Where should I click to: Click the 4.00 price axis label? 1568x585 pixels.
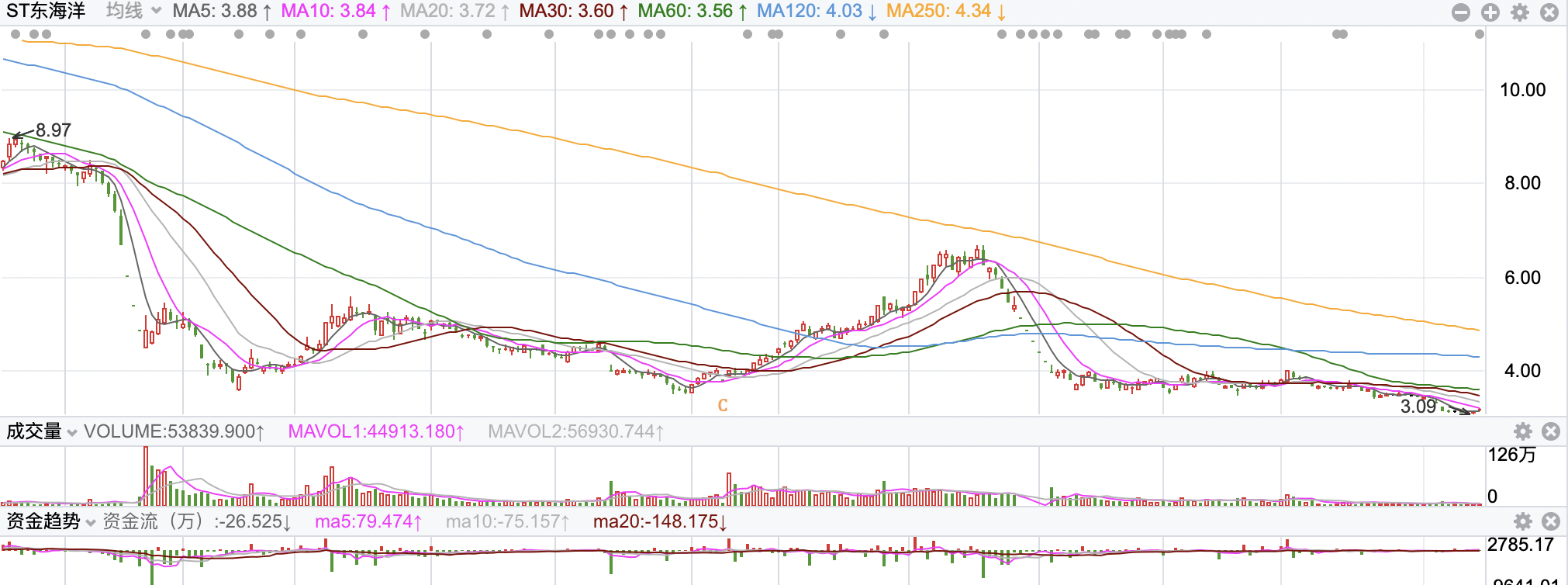[x=1522, y=371]
